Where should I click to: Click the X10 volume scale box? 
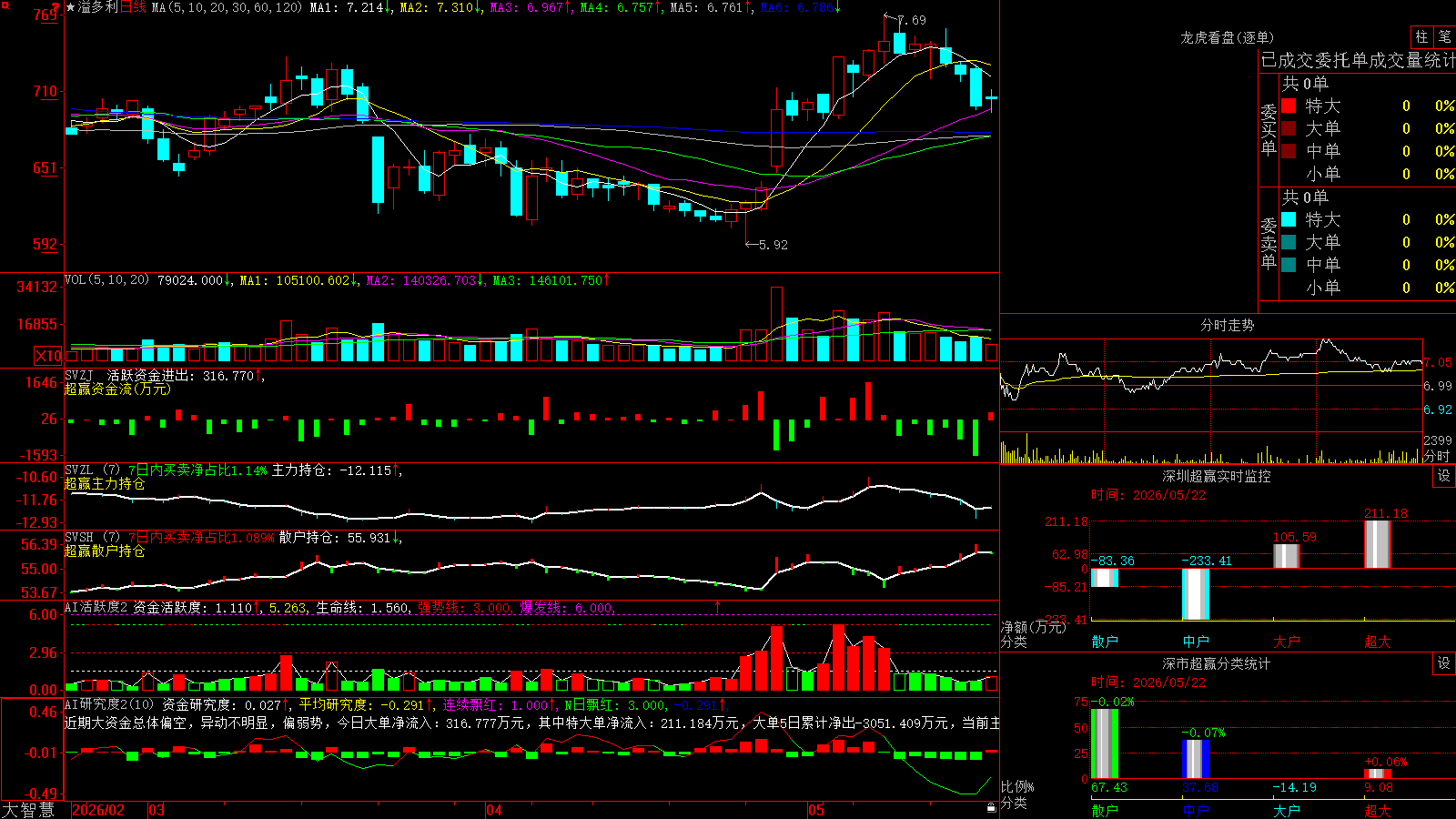[x=48, y=356]
